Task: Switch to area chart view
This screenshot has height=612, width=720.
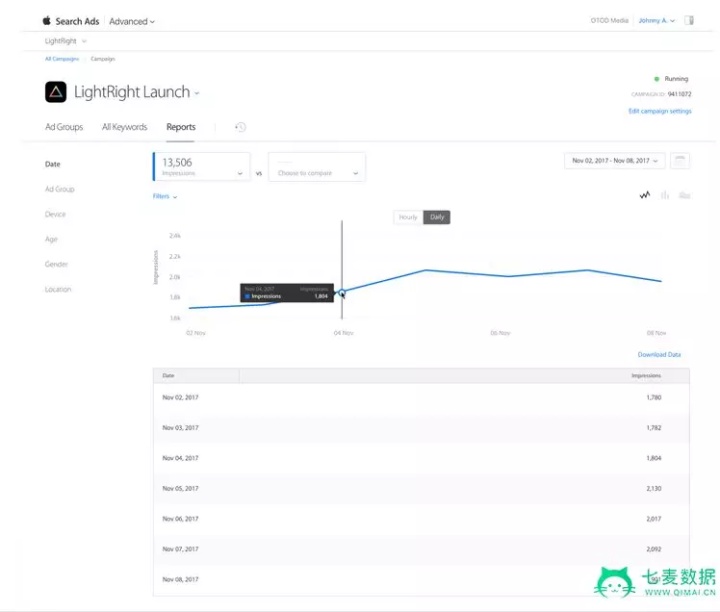Action: [x=684, y=195]
